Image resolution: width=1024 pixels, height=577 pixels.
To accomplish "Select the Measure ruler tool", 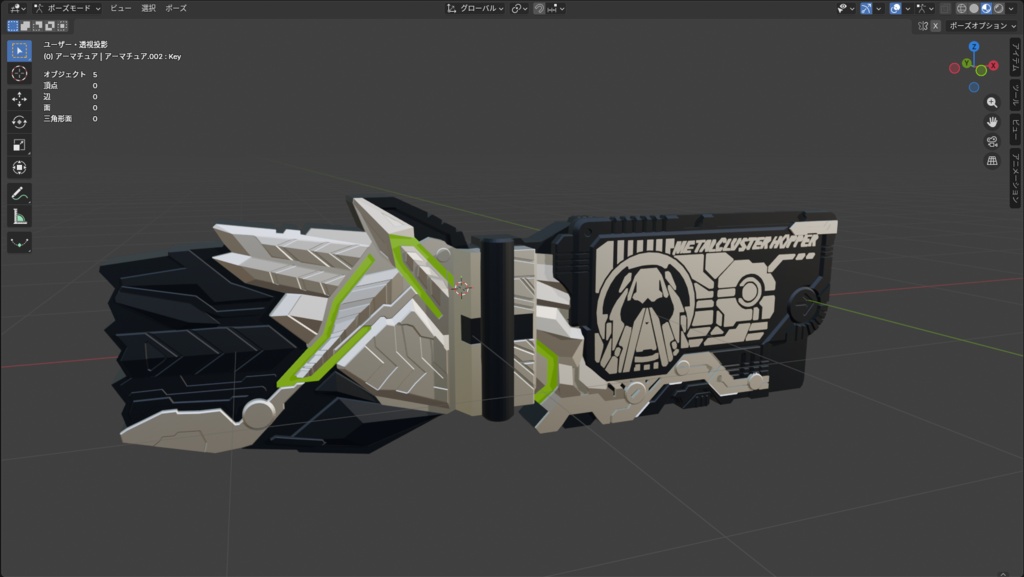I will [x=19, y=217].
